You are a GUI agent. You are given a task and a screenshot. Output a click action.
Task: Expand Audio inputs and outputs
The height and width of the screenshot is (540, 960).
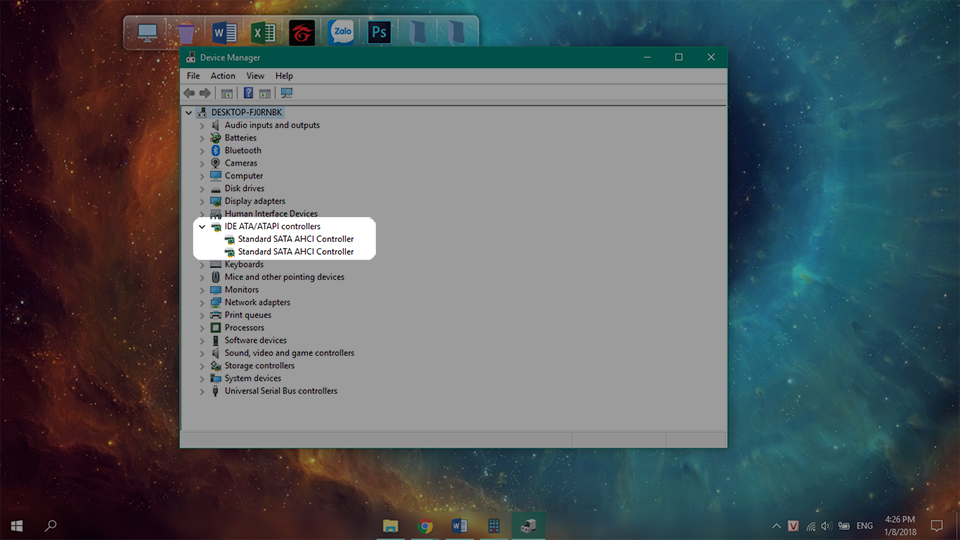(202, 126)
